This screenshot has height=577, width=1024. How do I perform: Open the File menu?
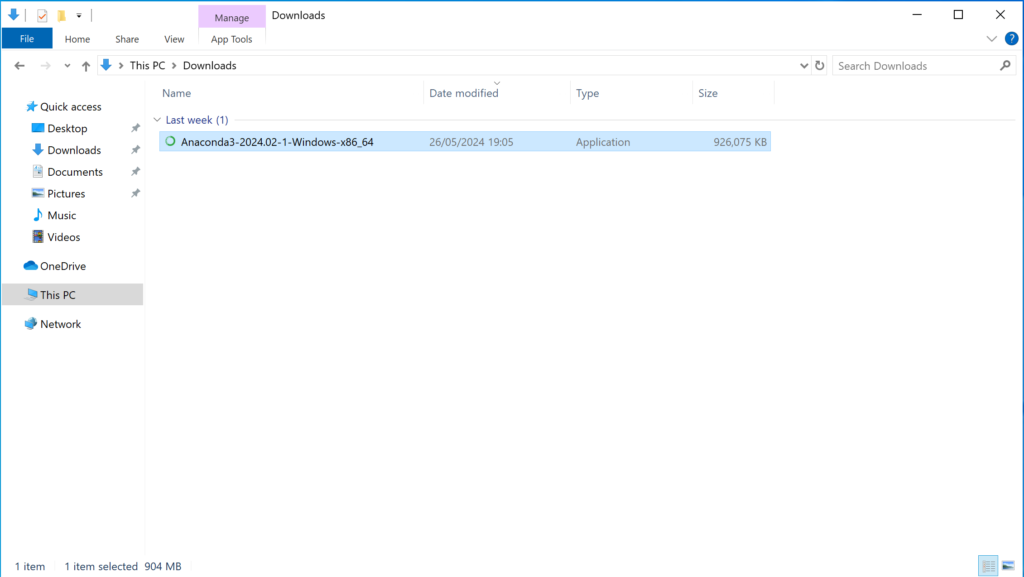(27, 39)
